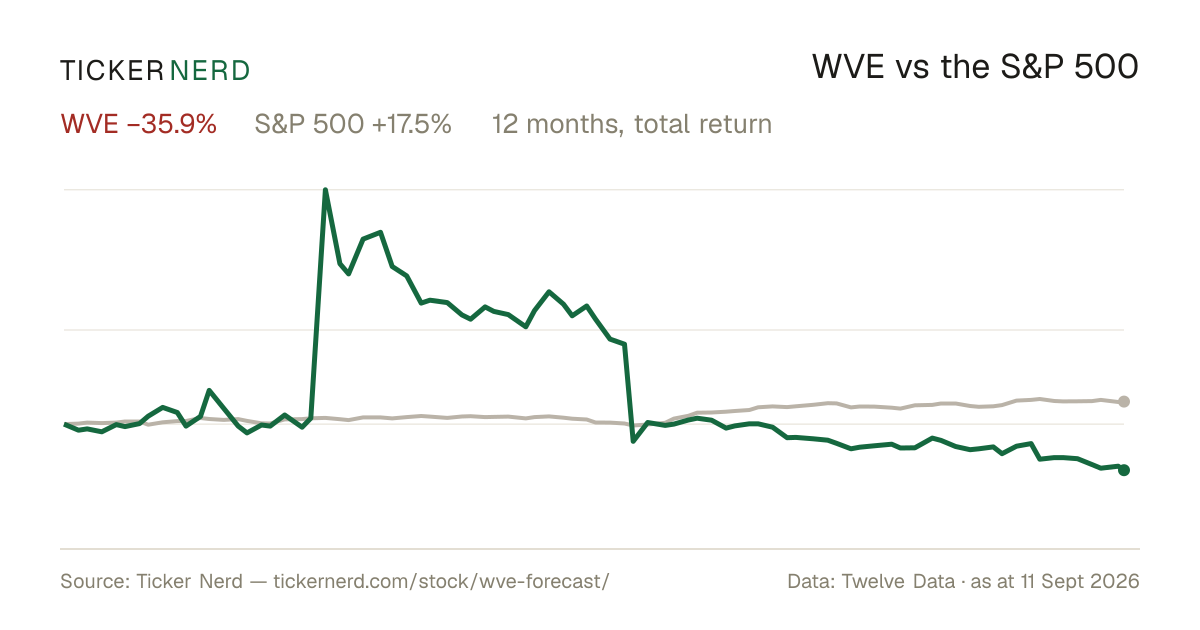Click the footer divider line above source

click(x=600, y=549)
